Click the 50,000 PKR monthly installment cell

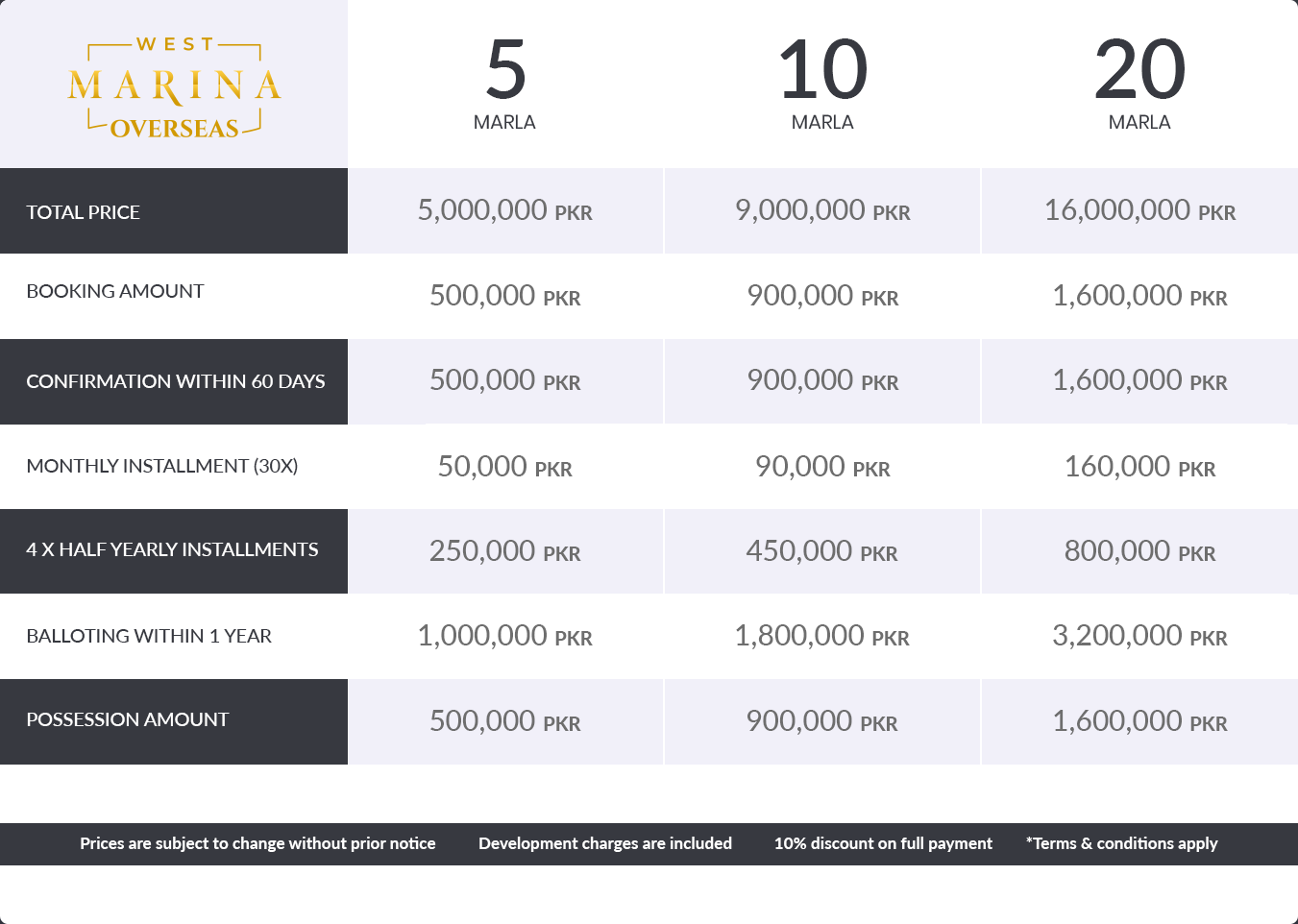pos(505,467)
